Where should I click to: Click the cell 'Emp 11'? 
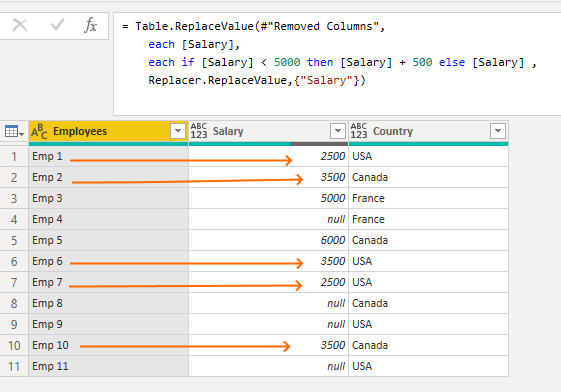tap(108, 367)
